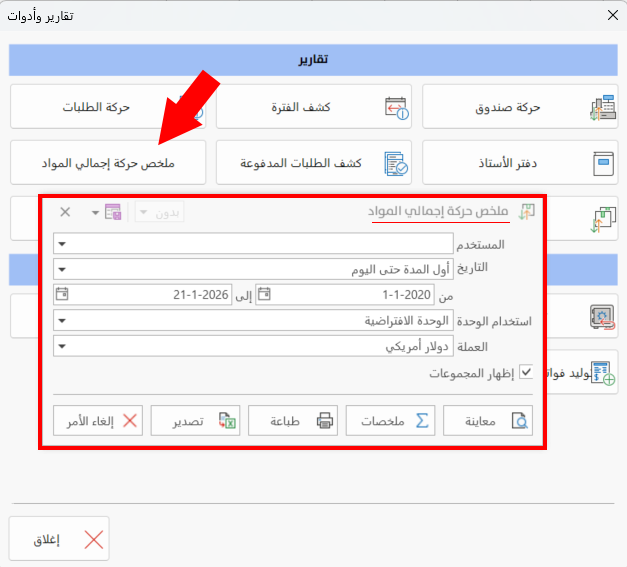Open the حركة الطلبات report
The height and width of the screenshot is (567, 627).
[x=108, y=106]
